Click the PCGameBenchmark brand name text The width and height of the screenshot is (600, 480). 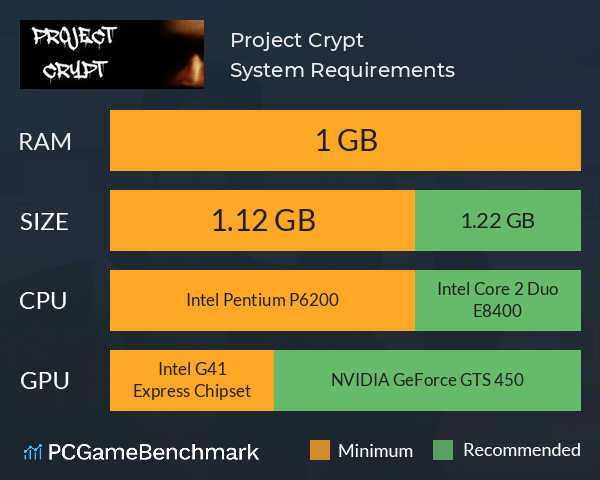click(153, 452)
